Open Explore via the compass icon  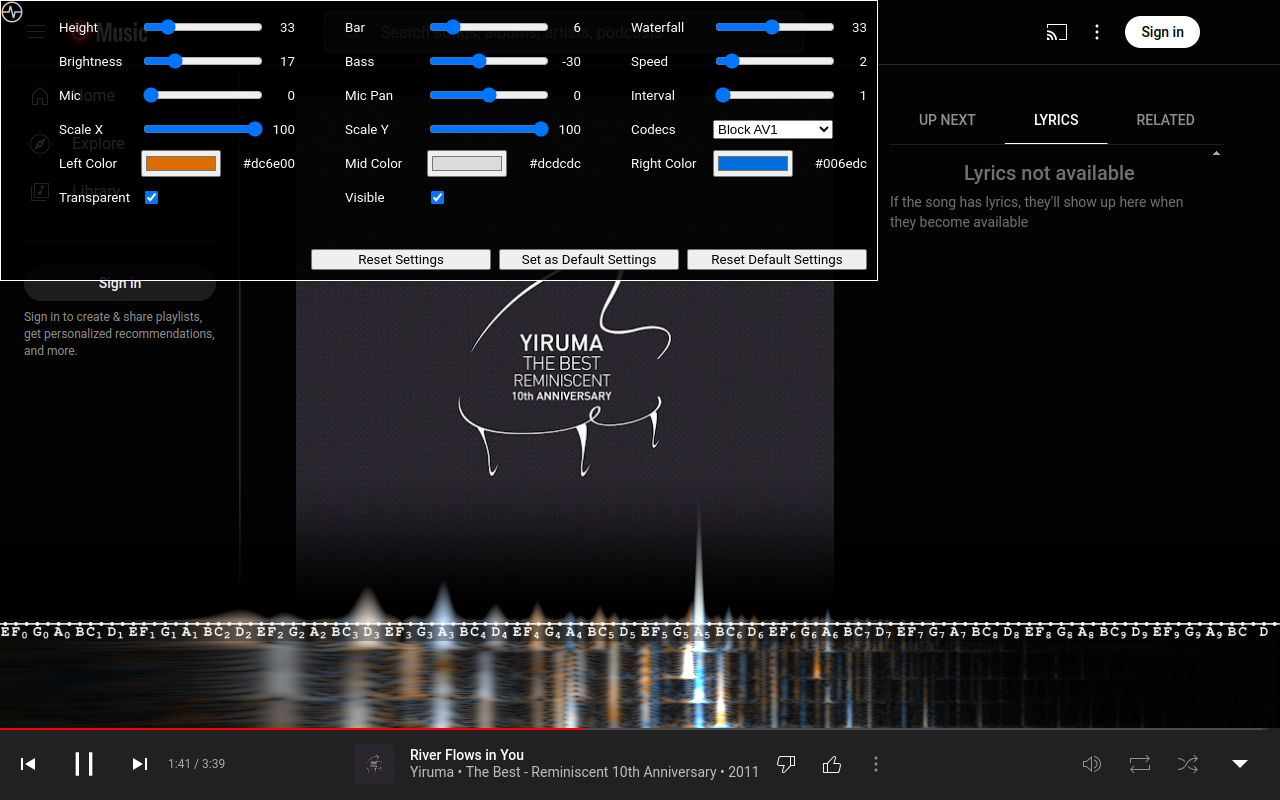point(40,144)
